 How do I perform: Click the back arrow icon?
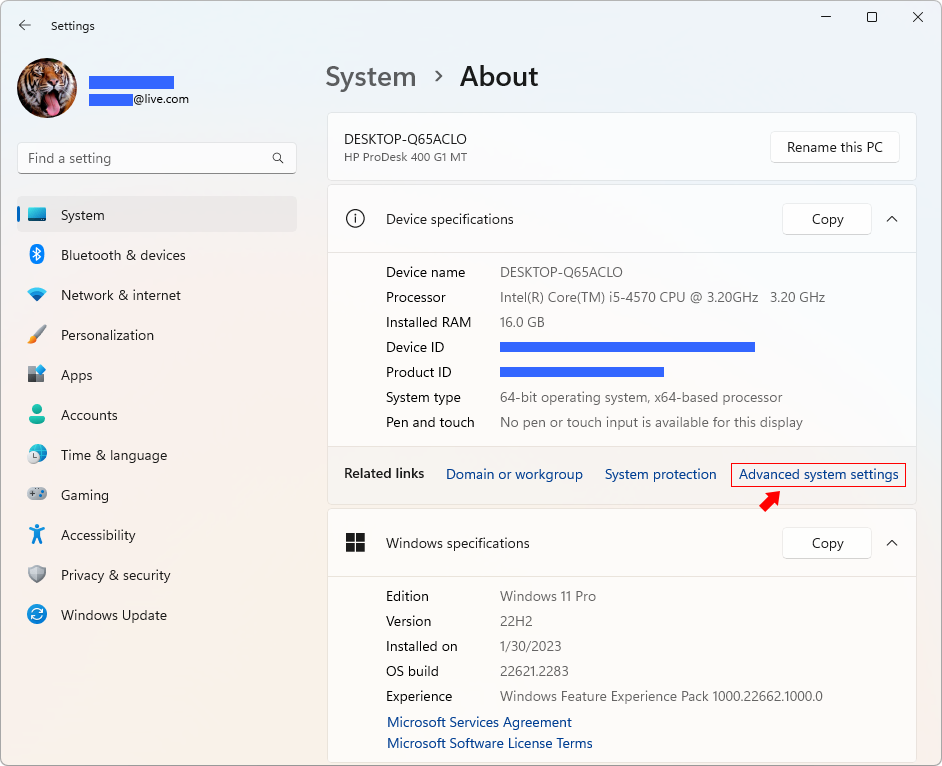(x=25, y=25)
